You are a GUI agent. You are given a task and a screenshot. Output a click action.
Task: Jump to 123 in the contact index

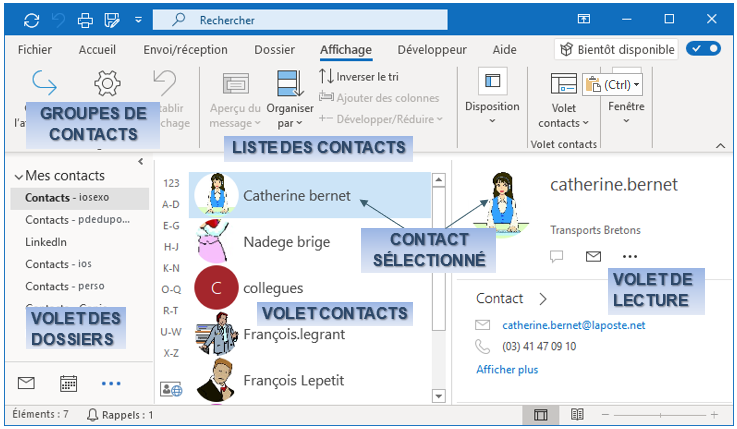[x=171, y=183]
